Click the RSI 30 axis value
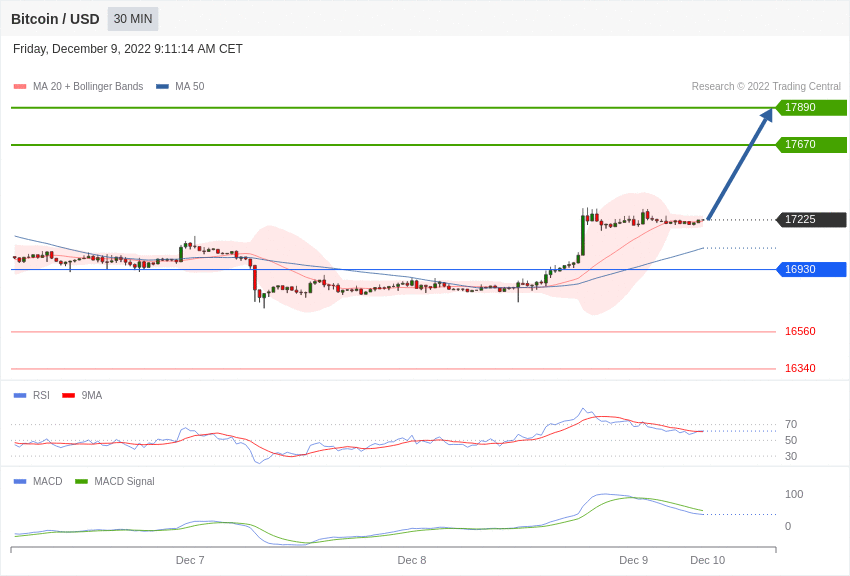Screen dimensions: 850x576 [x=791, y=456]
